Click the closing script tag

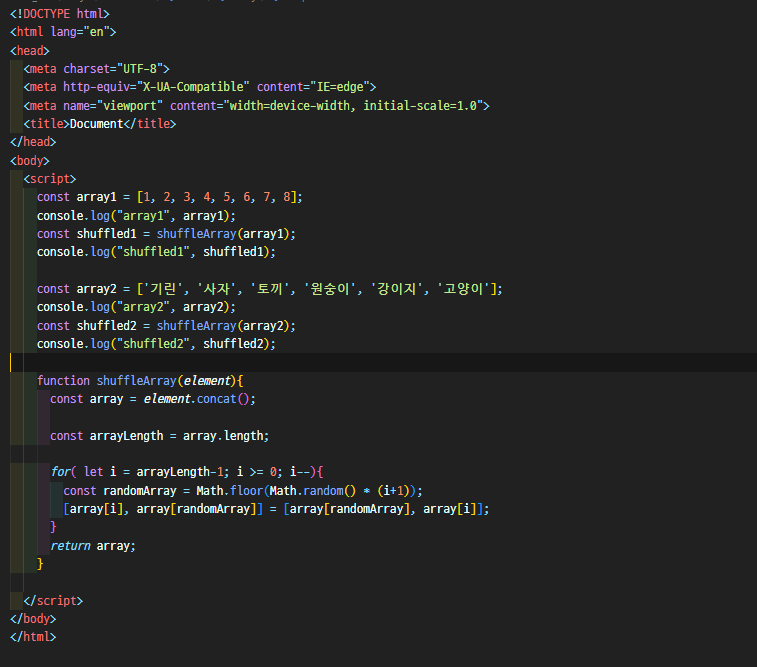click(54, 601)
